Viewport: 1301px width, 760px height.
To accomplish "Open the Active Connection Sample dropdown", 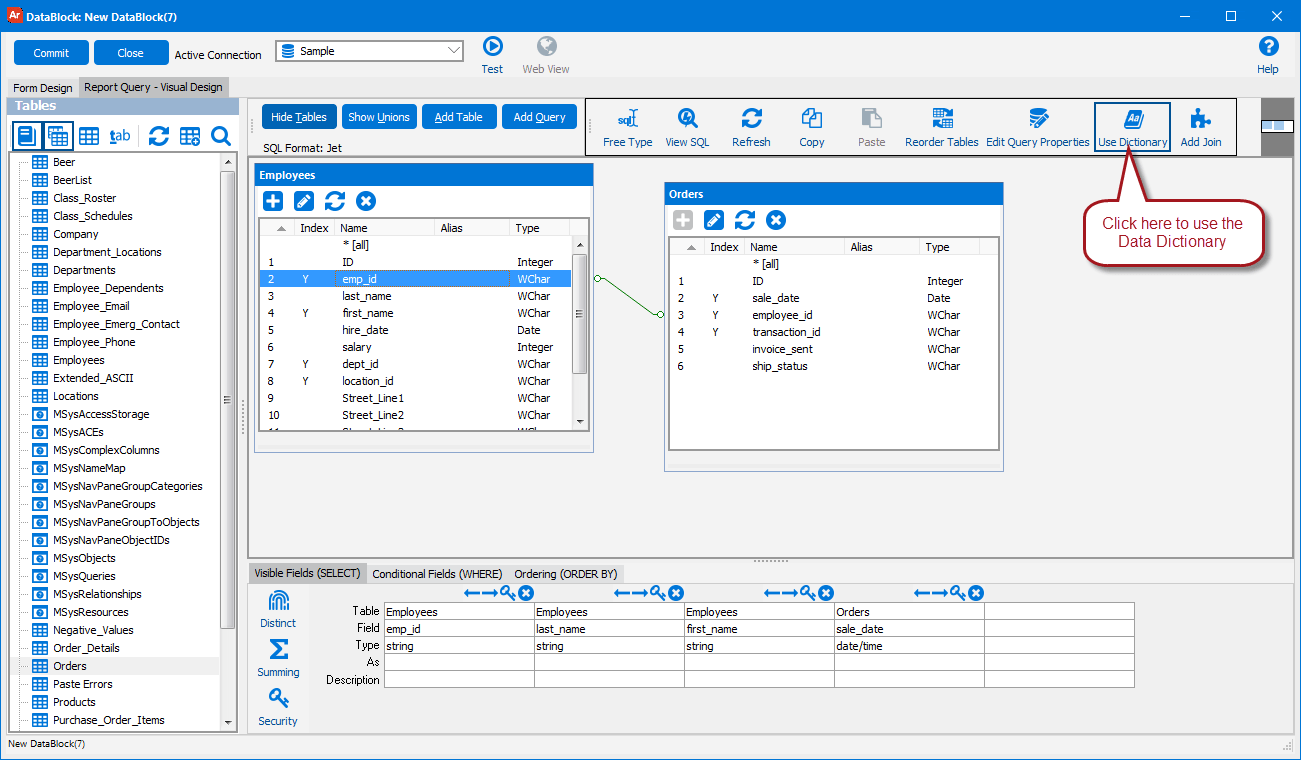I will (x=369, y=51).
